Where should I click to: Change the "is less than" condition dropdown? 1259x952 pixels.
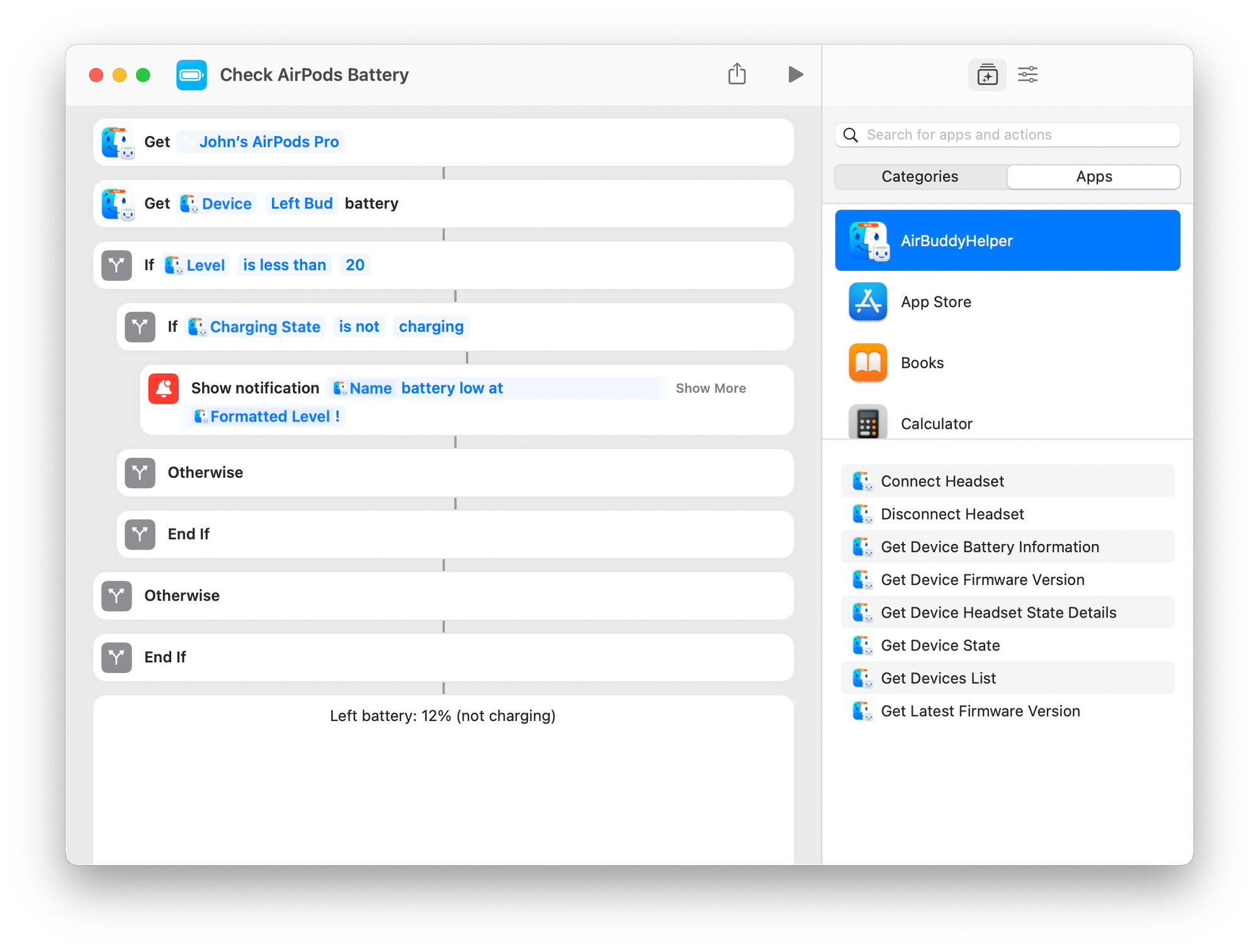click(285, 265)
